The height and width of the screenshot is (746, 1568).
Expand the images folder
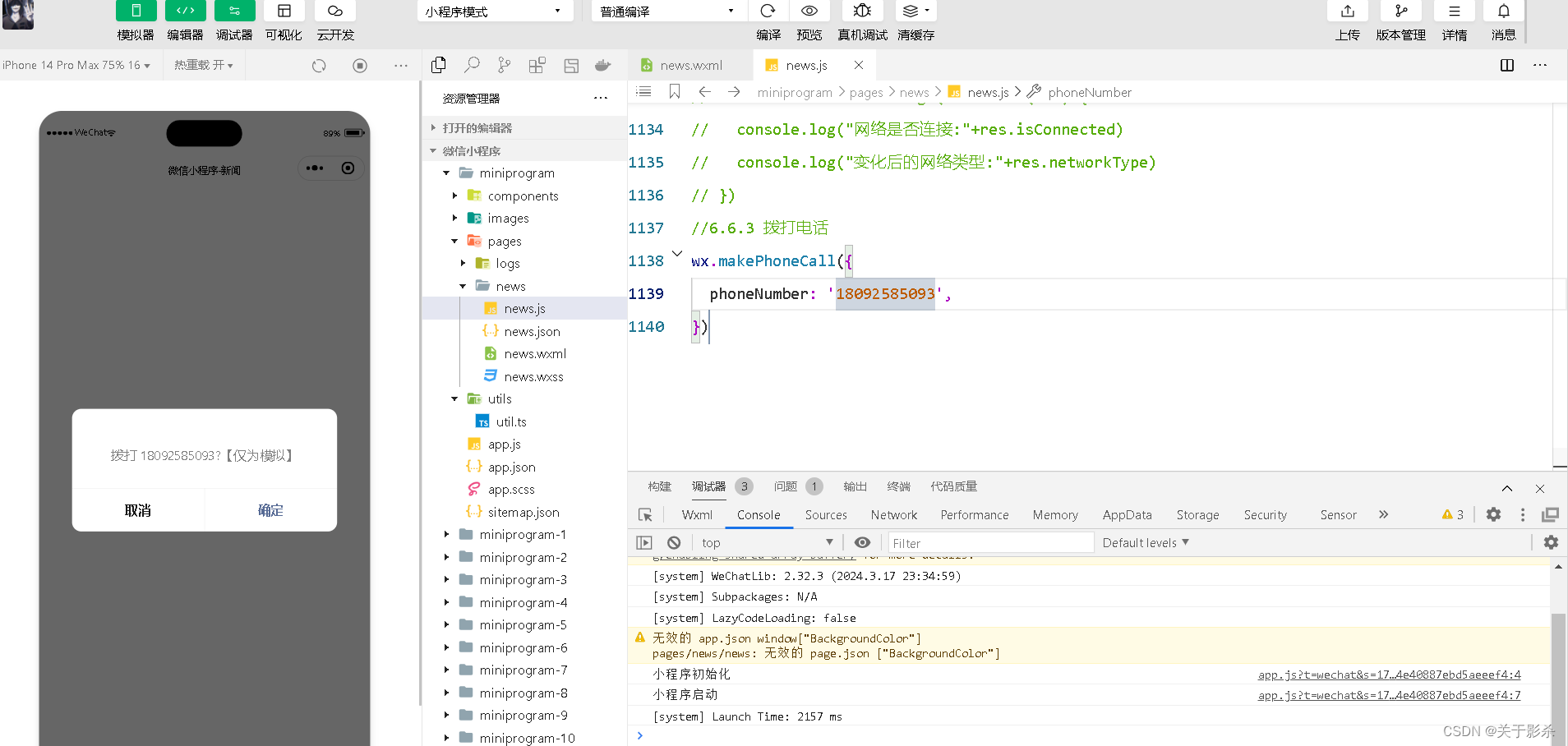tap(454, 218)
